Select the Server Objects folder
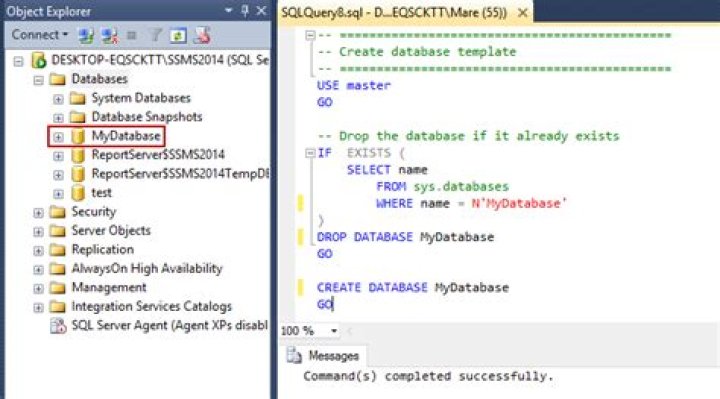This screenshot has width=720, height=399. click(x=111, y=230)
